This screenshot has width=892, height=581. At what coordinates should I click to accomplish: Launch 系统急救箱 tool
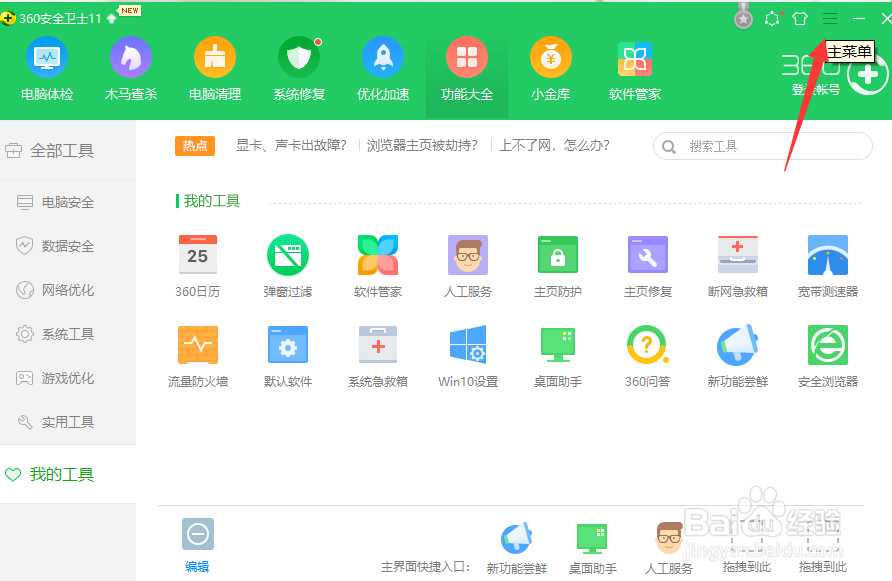click(x=378, y=356)
